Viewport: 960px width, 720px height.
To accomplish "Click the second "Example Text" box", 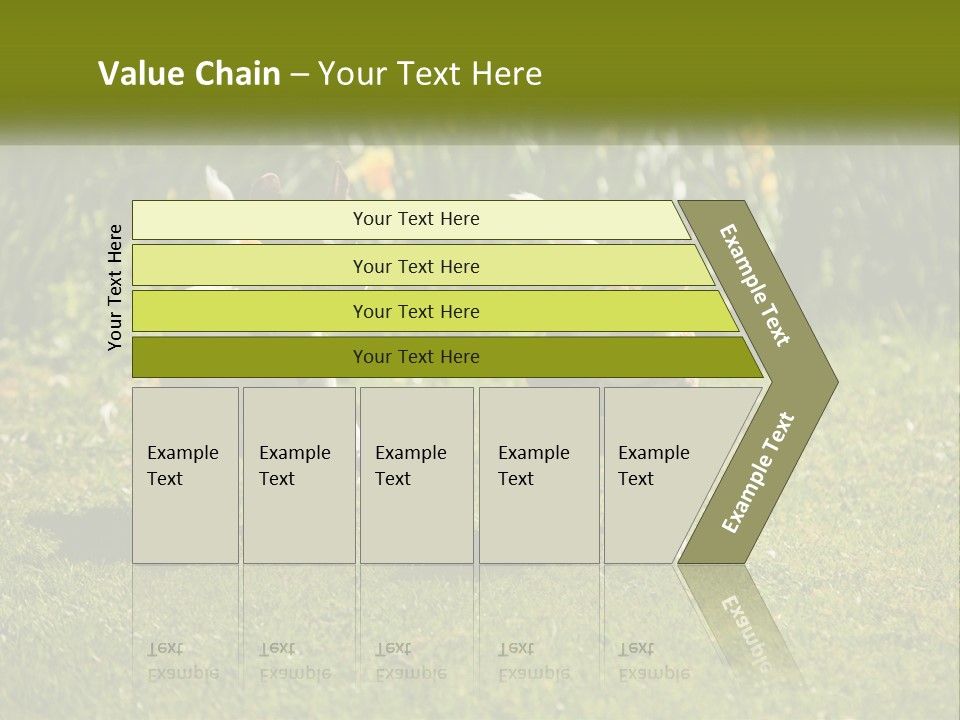I will [x=298, y=475].
